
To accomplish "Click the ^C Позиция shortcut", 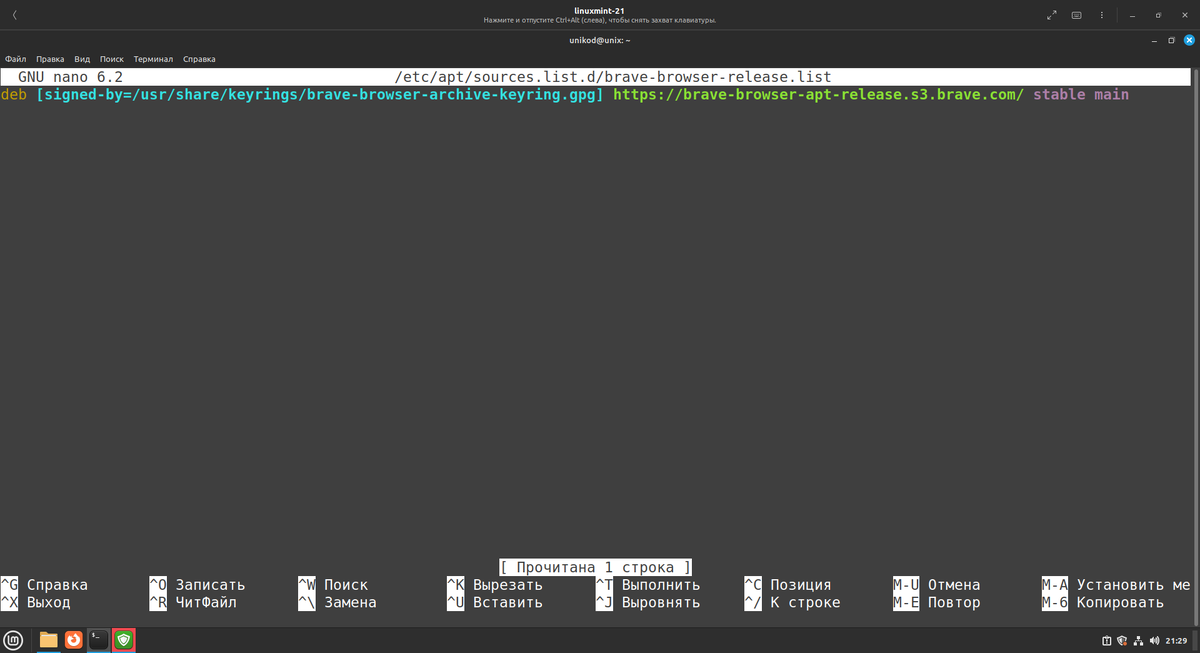I will (788, 585).
